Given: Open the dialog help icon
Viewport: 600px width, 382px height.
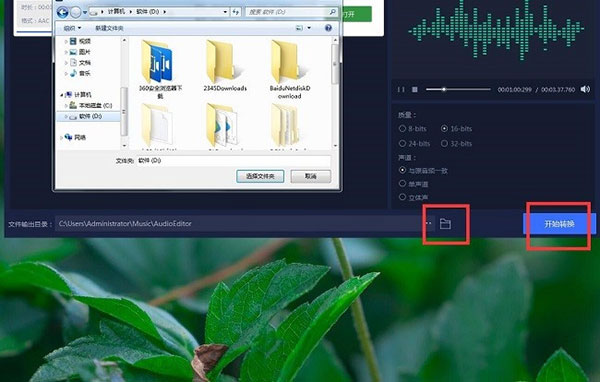Looking at the screenshot, I should coord(328,28).
